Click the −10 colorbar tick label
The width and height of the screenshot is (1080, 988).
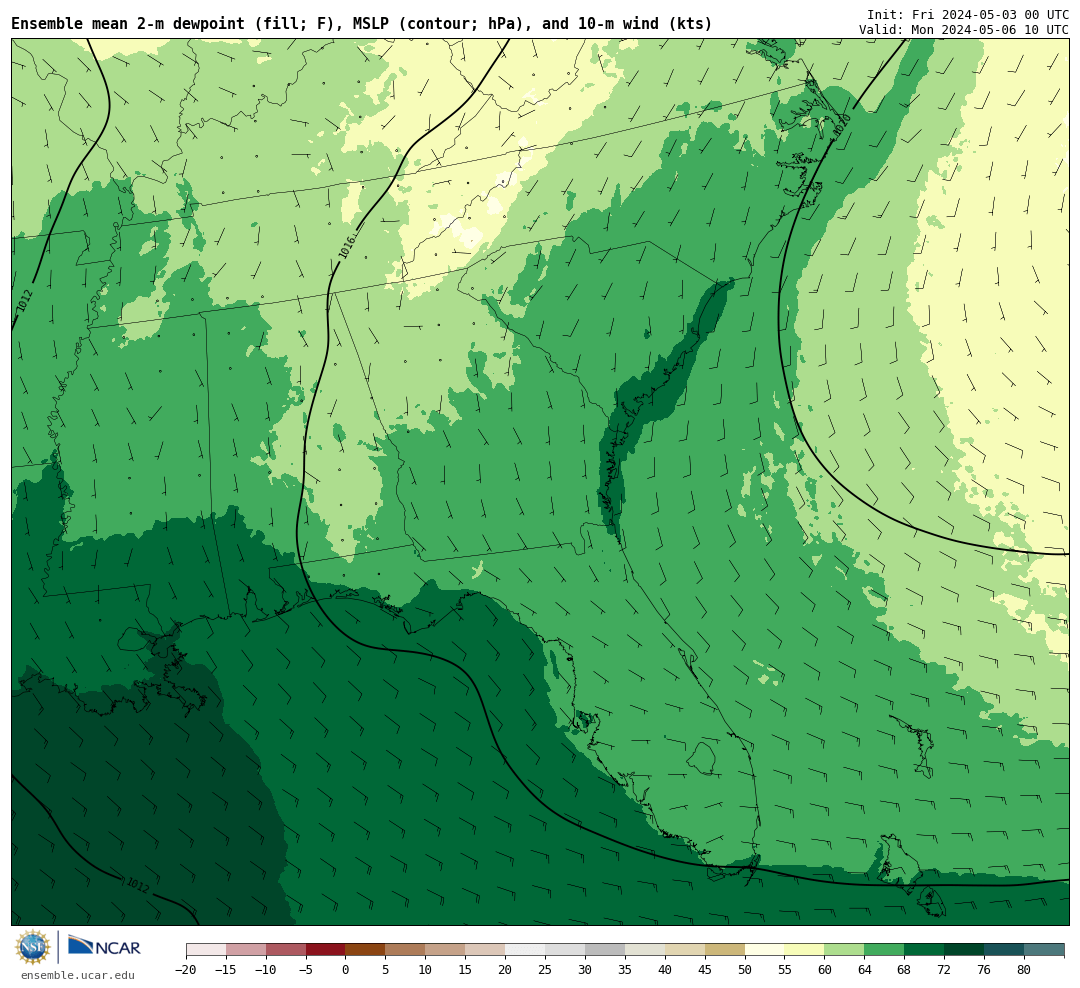[x=266, y=969]
